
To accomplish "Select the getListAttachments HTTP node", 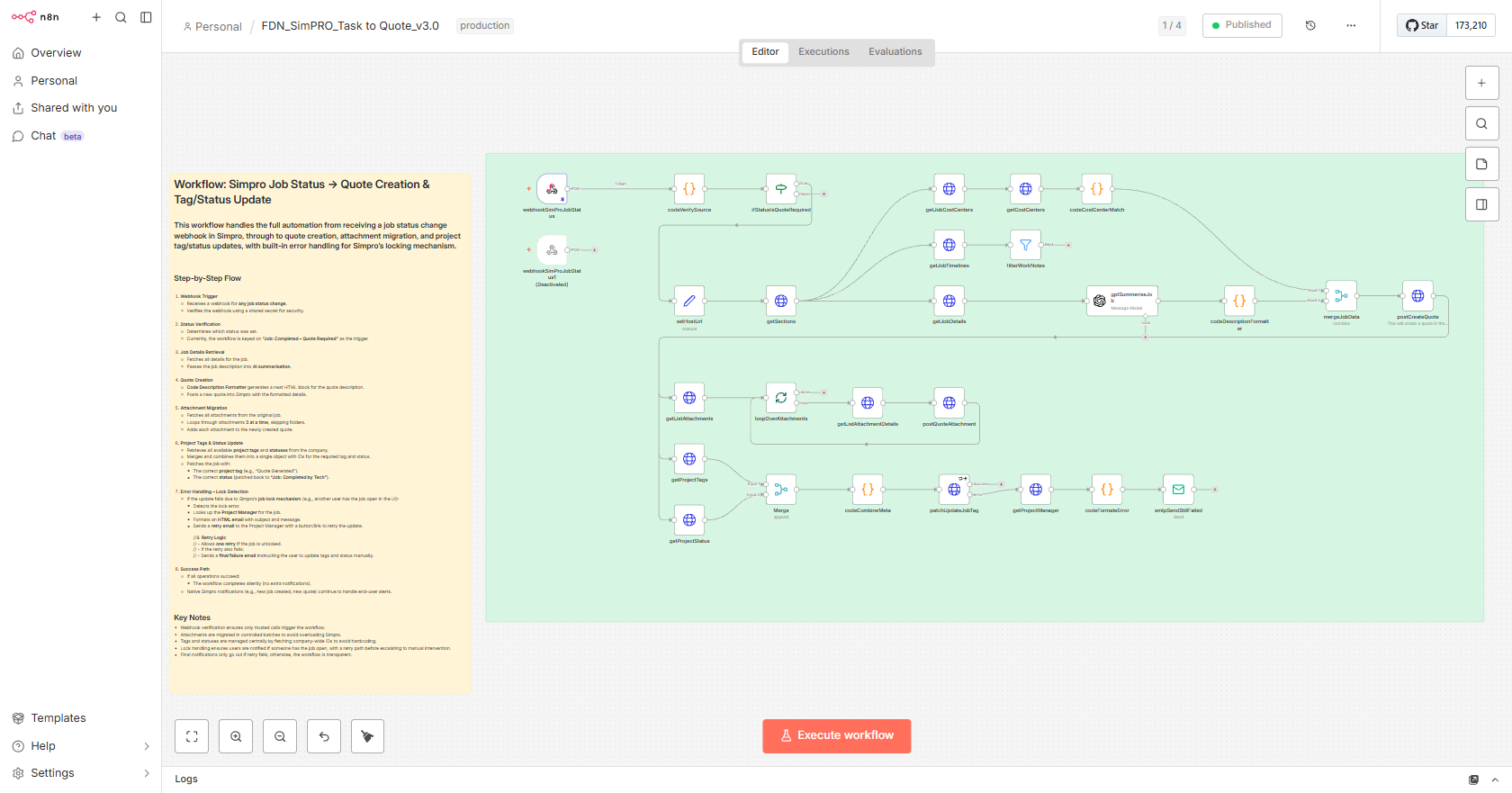I will 689,398.
